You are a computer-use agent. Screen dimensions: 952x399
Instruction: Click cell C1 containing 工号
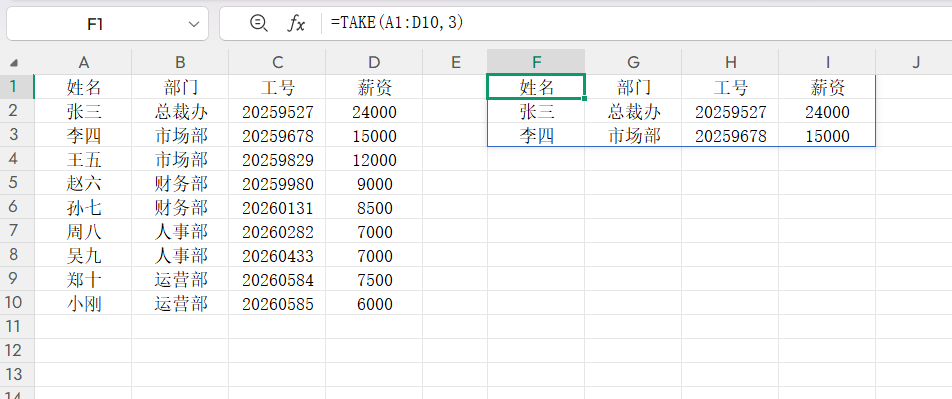(x=277, y=87)
